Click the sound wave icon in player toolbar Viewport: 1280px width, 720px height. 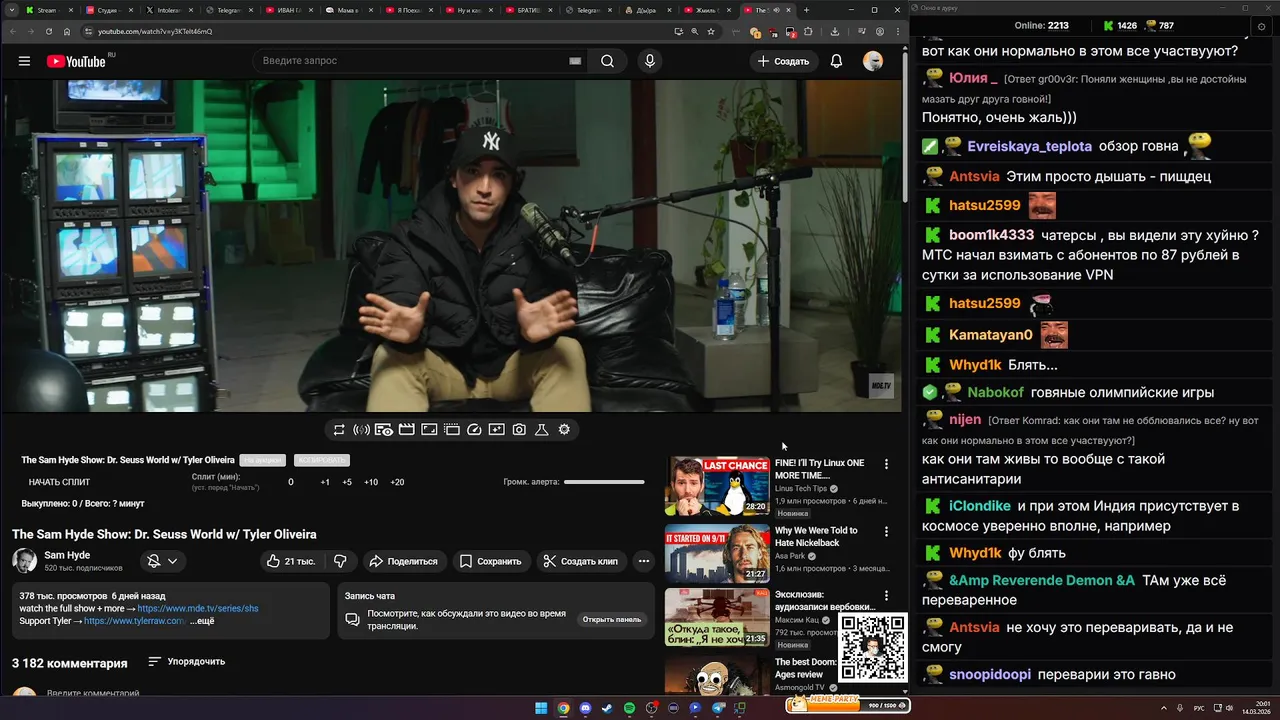361,429
